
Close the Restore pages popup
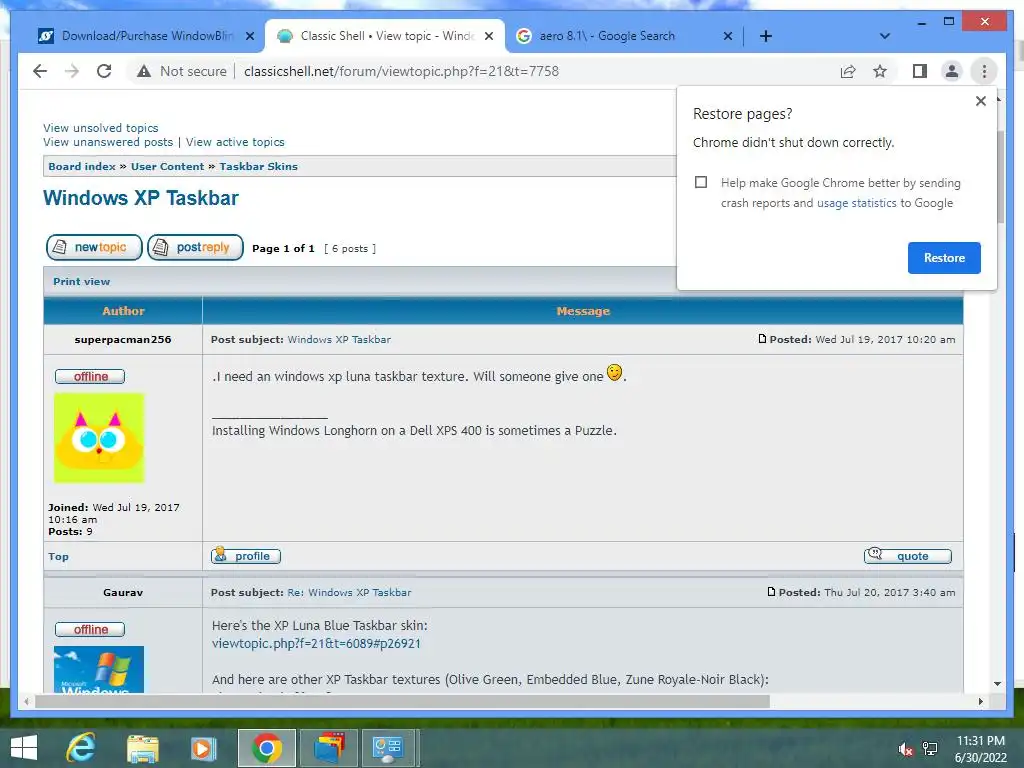pyautogui.click(x=980, y=101)
